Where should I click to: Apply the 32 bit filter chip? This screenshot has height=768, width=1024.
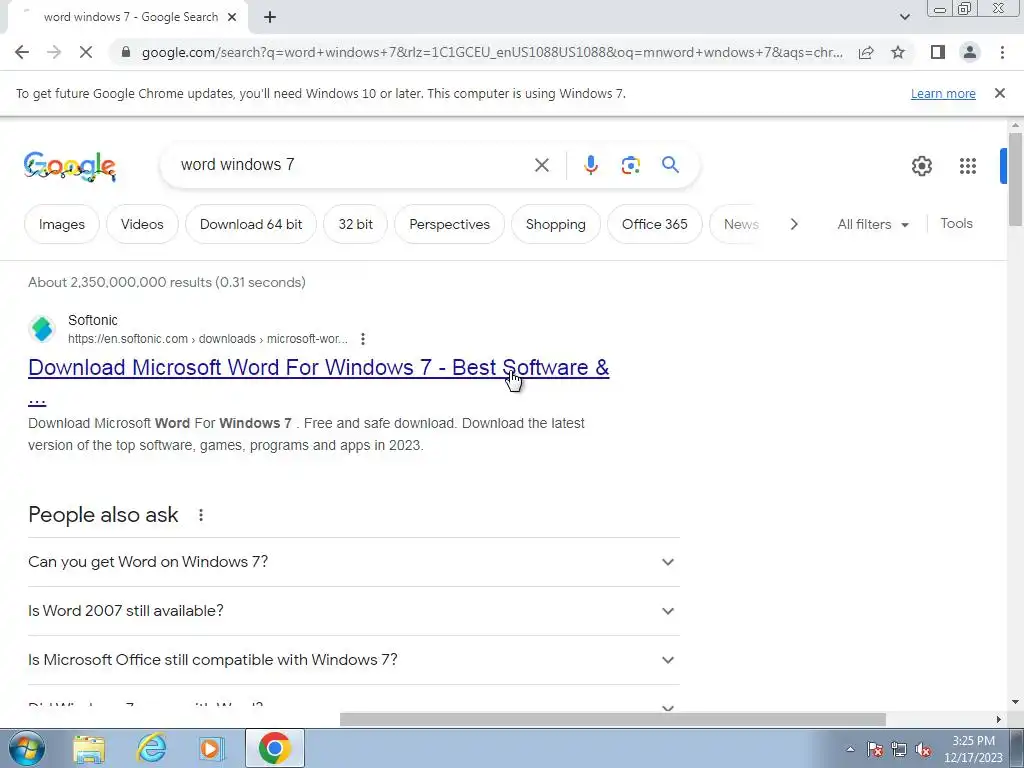click(355, 224)
